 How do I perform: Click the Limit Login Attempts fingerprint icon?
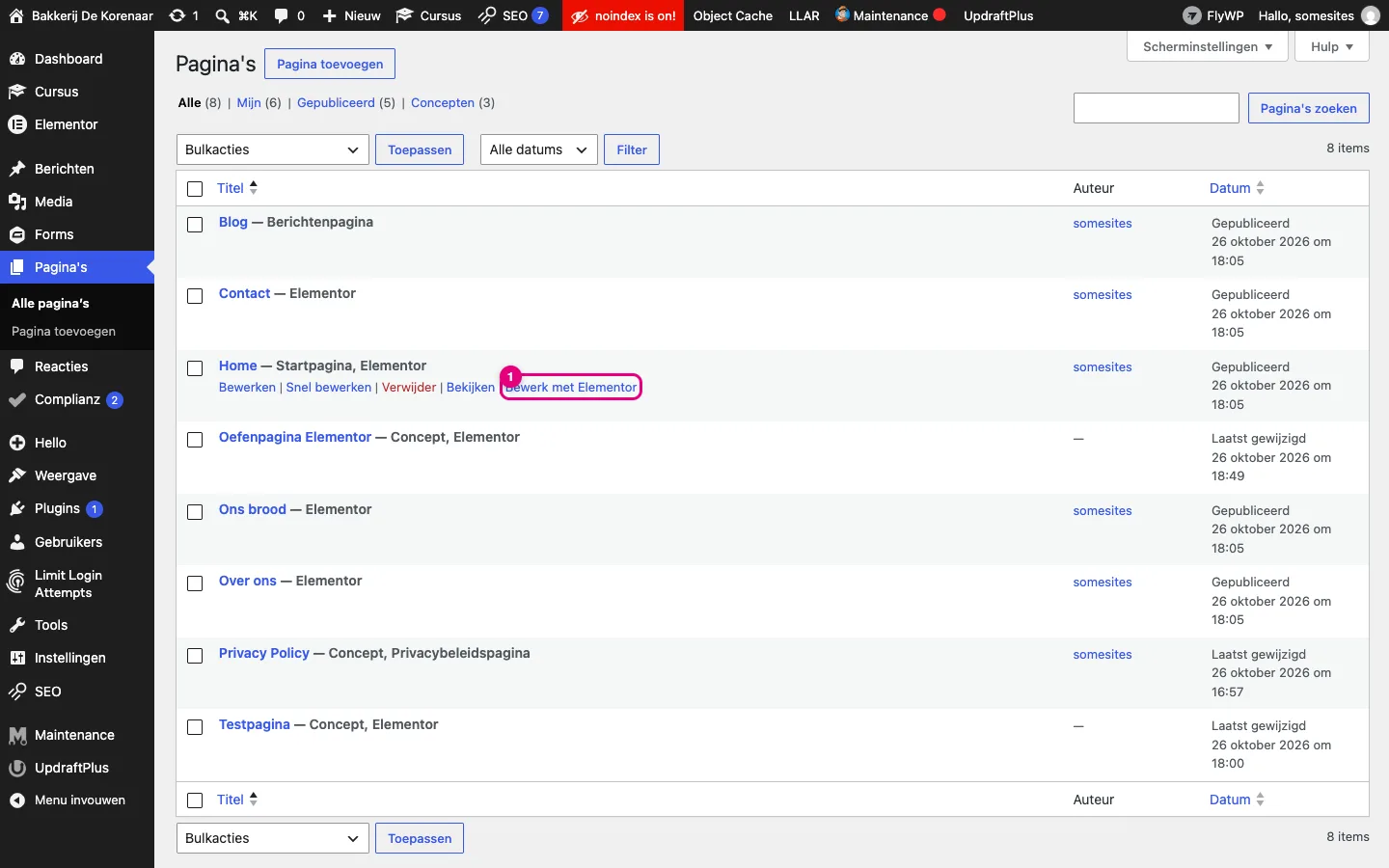pos(16,583)
